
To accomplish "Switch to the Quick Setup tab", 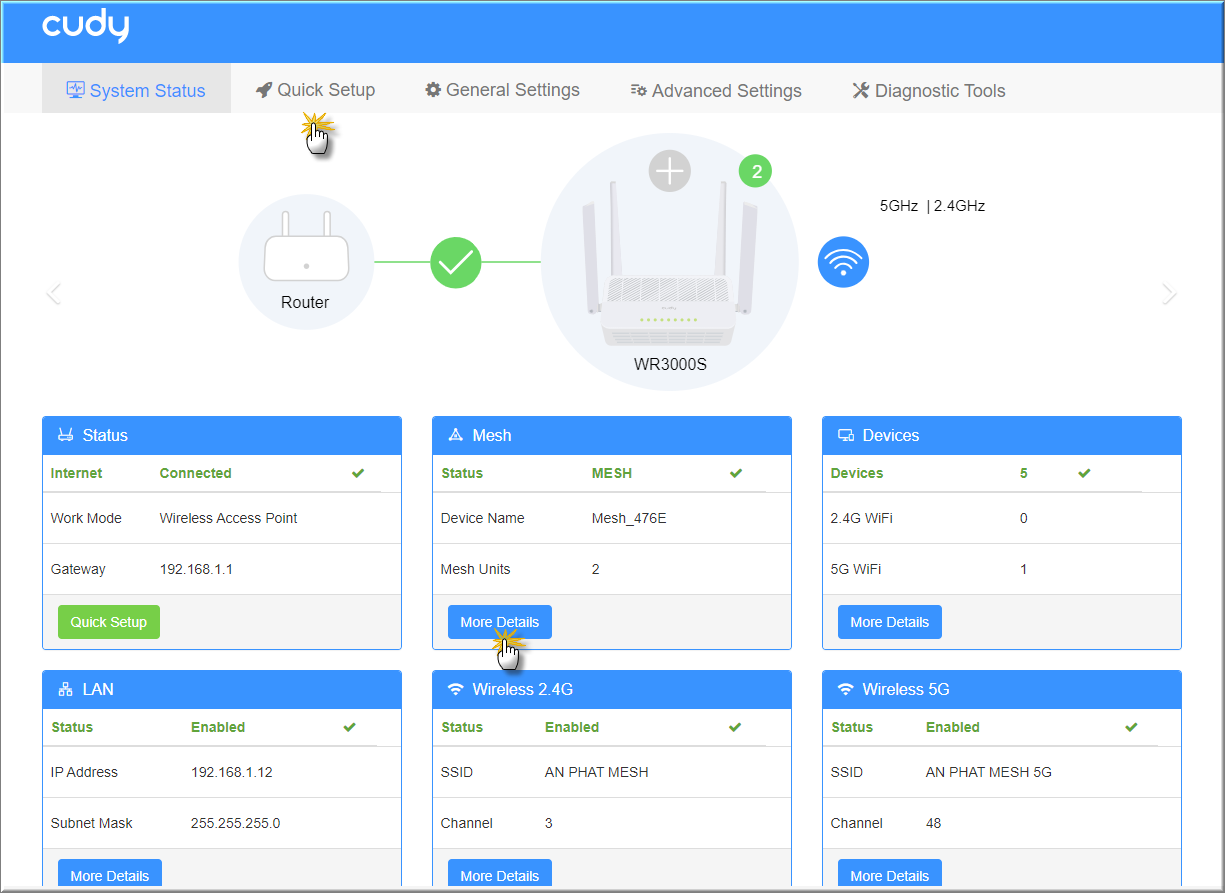I will [x=315, y=90].
